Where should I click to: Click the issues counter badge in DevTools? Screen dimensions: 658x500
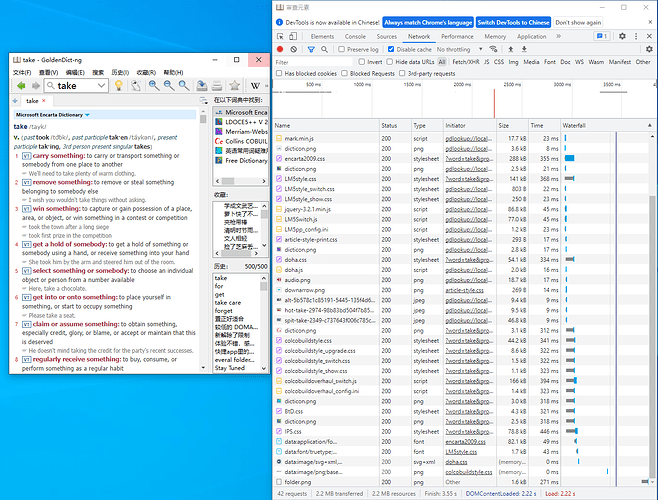(602, 36)
